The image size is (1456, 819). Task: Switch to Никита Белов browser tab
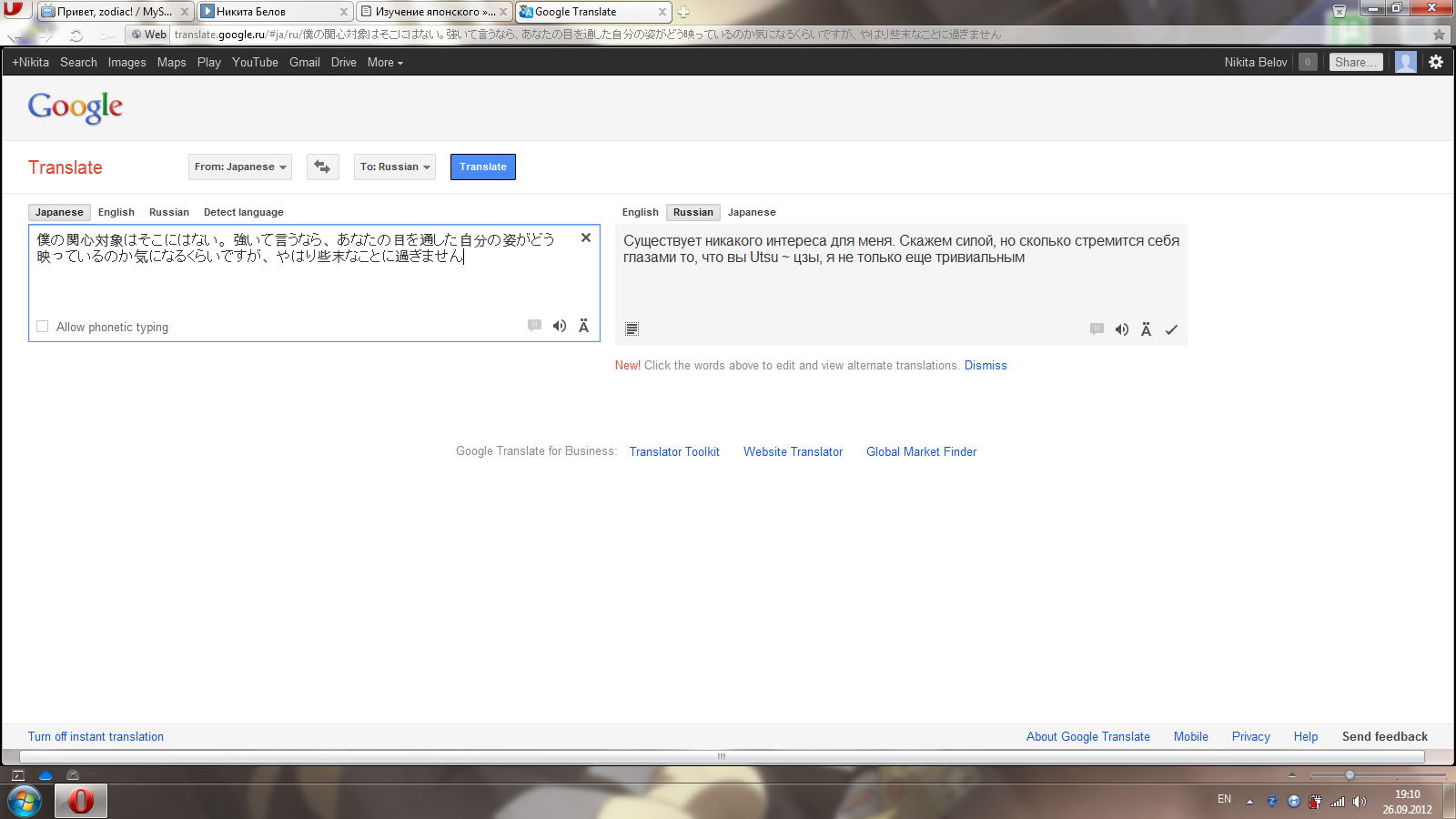(x=274, y=12)
